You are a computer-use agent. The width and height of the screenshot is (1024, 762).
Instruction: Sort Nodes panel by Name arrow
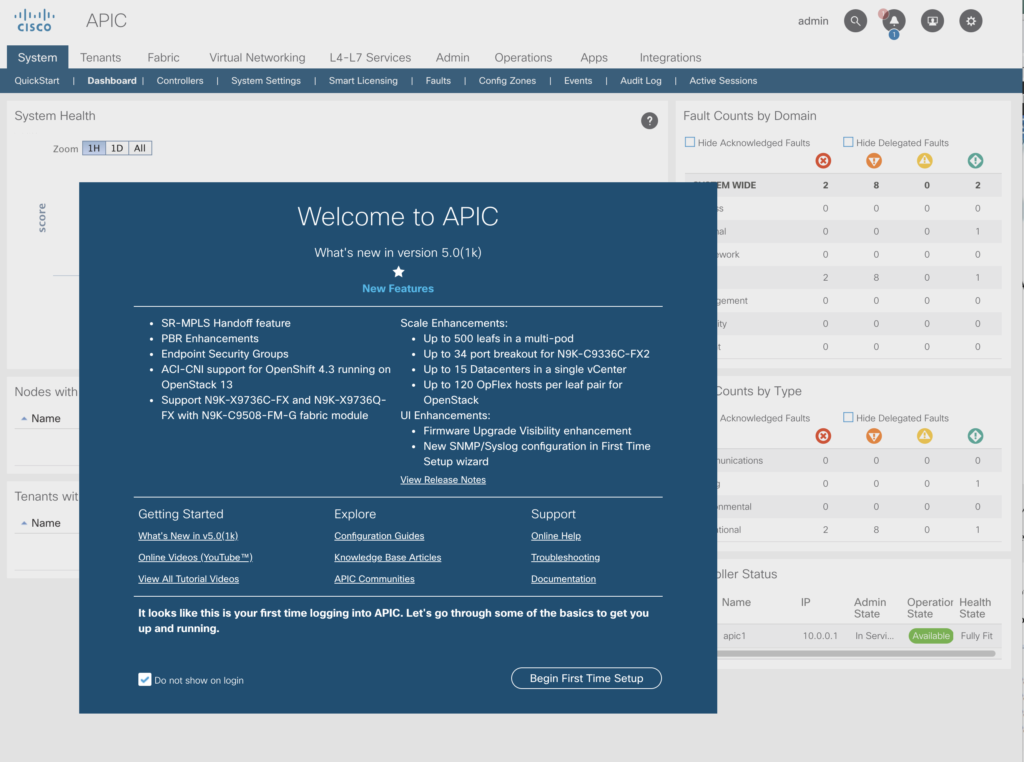24,419
